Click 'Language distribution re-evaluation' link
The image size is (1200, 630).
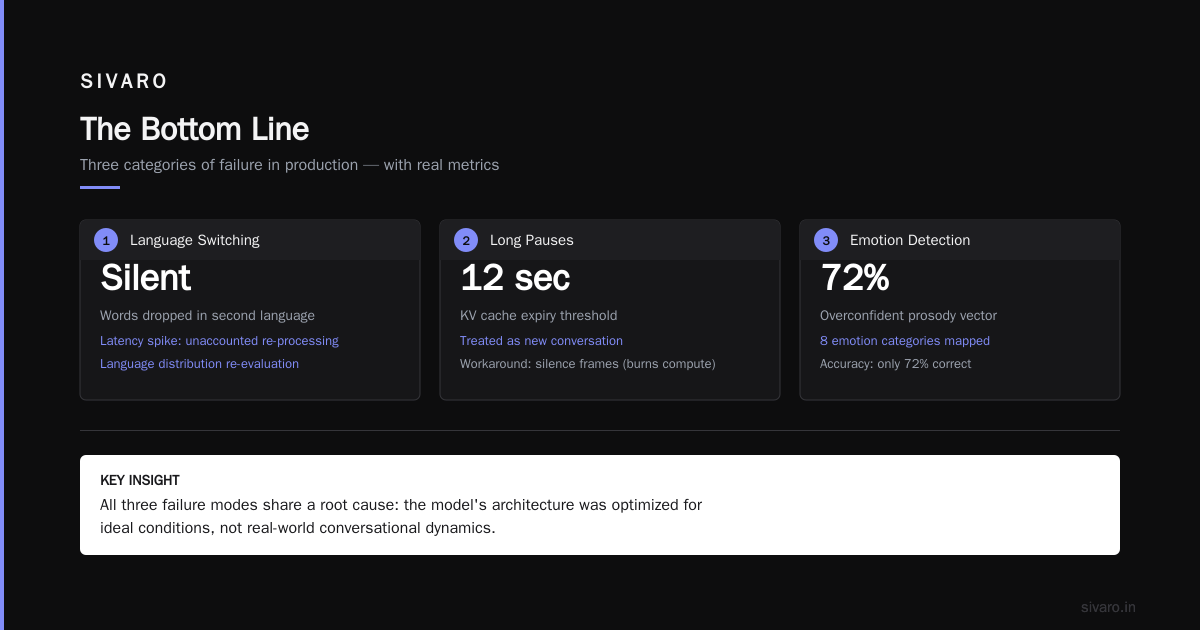tap(199, 364)
